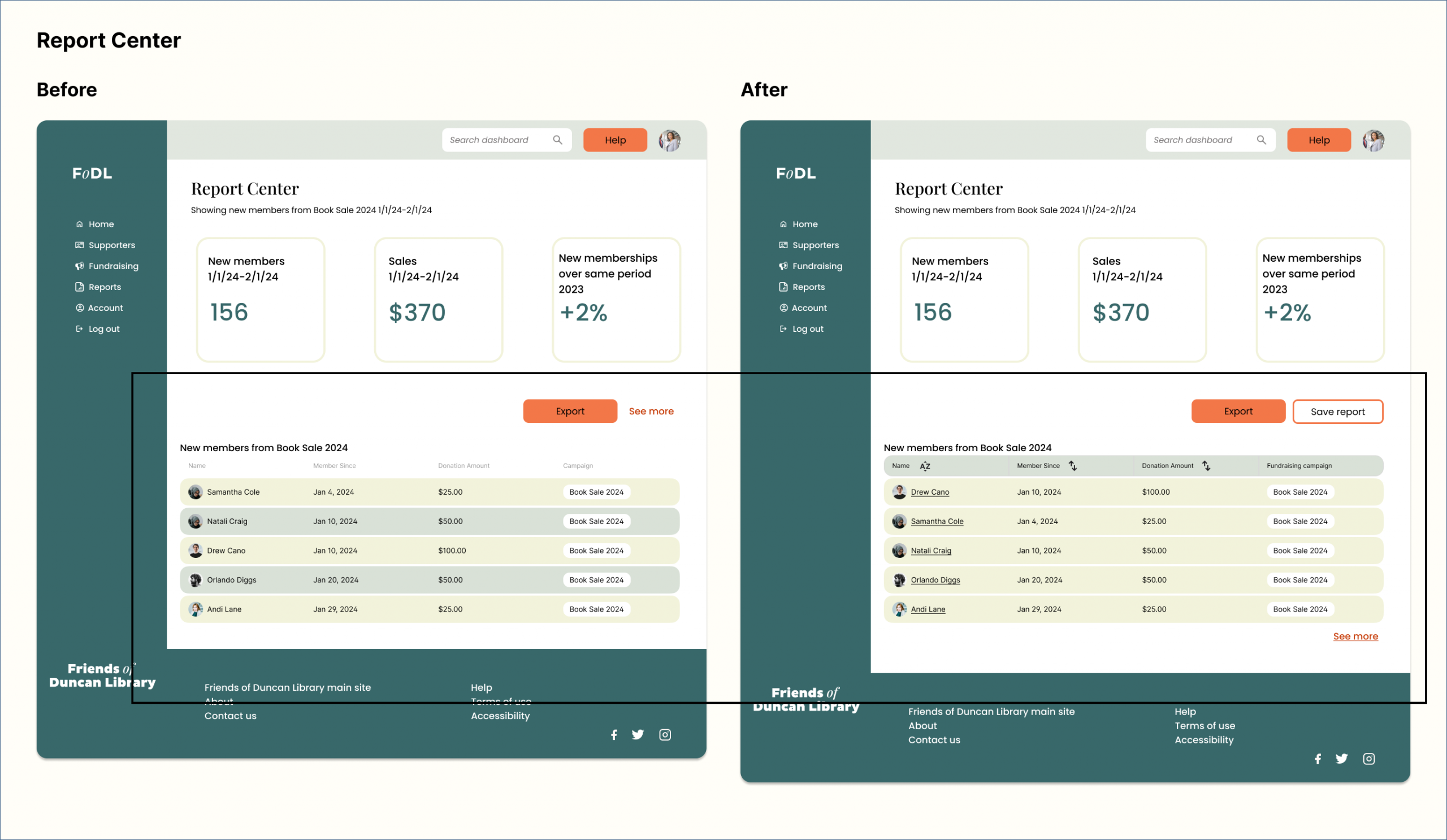Viewport: 1447px width, 840px height.
Task: Open Facebook icon in Before footer
Action: coord(614,735)
